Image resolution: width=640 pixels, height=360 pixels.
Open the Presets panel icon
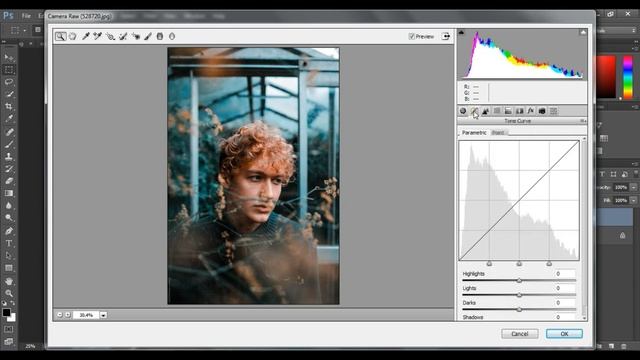[553, 111]
